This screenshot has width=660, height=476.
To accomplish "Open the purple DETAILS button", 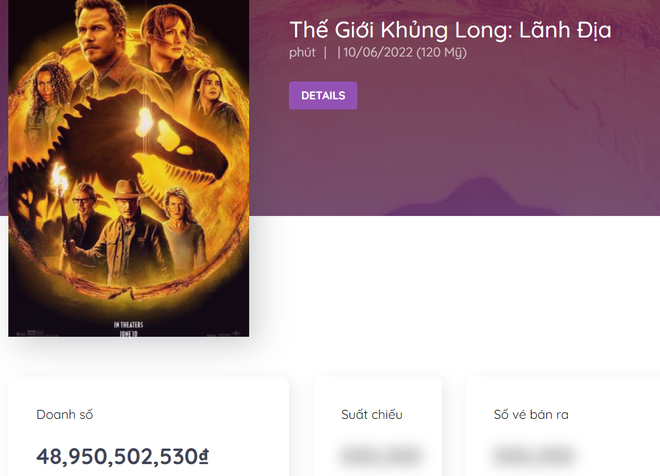I will [x=323, y=96].
